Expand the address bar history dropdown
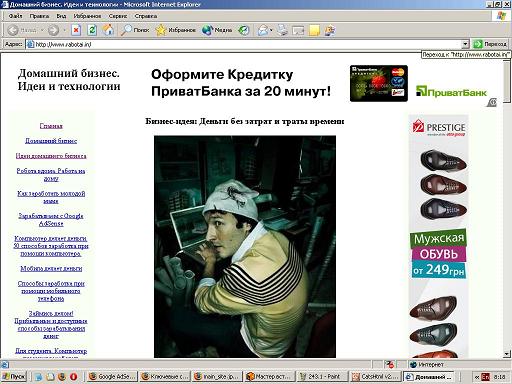 click(465, 44)
